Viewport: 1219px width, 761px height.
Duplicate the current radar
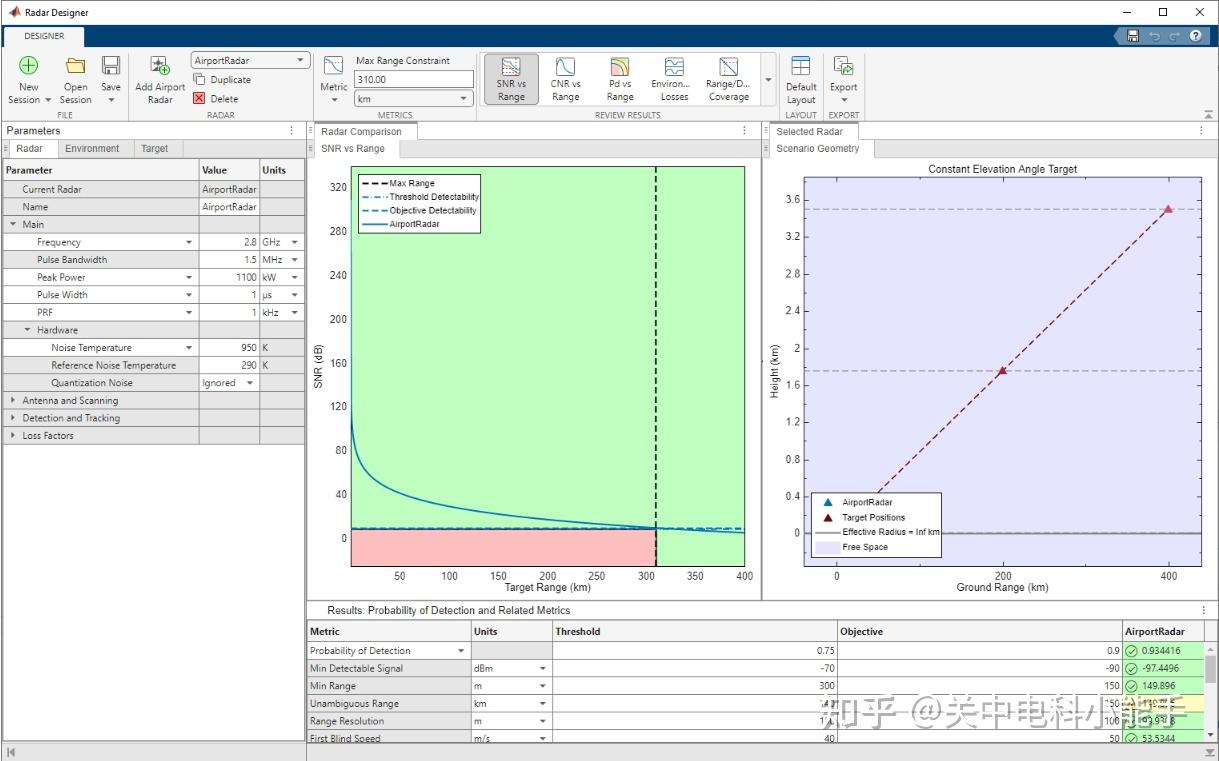coord(222,80)
